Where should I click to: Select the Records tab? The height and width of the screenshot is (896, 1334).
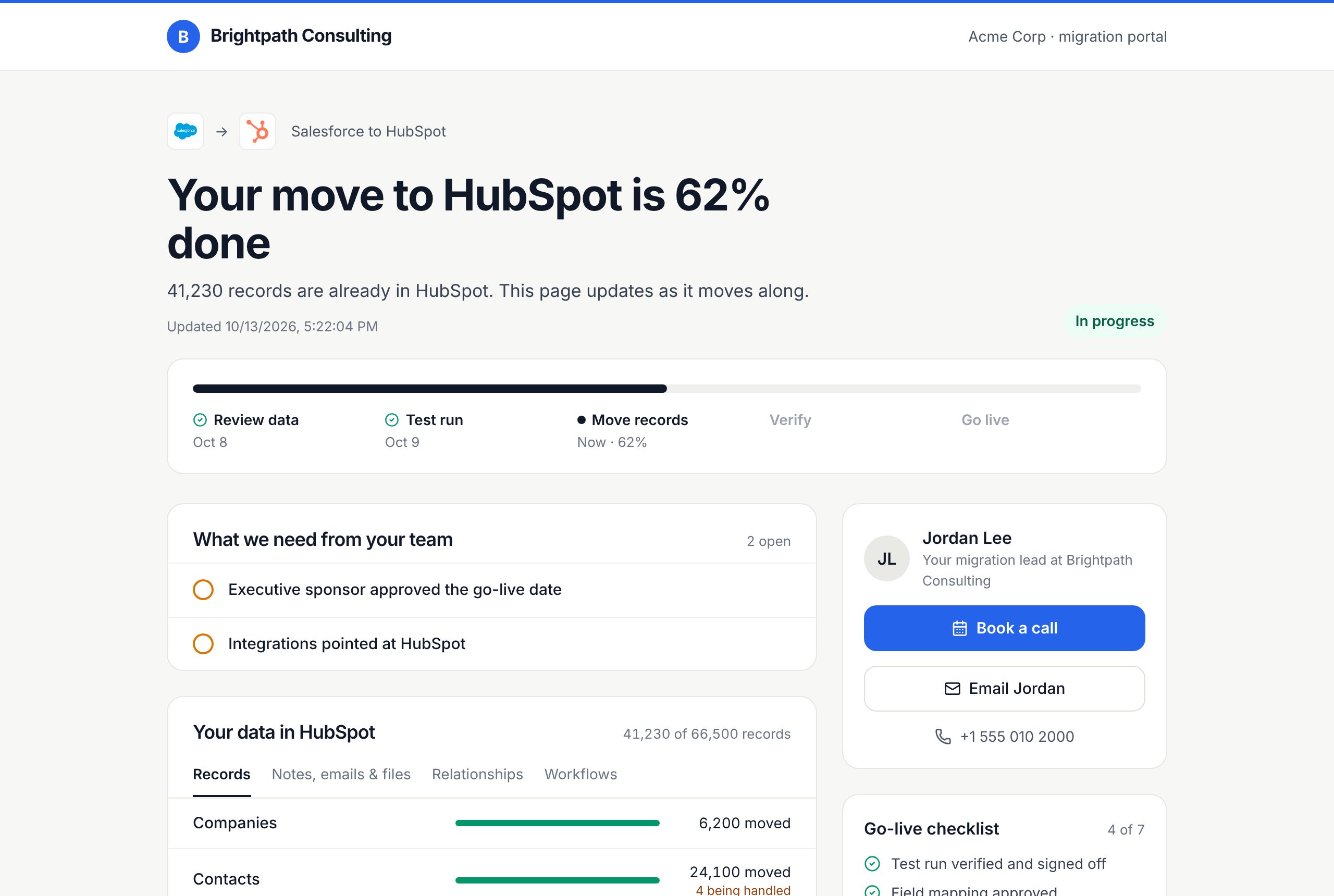(222, 774)
